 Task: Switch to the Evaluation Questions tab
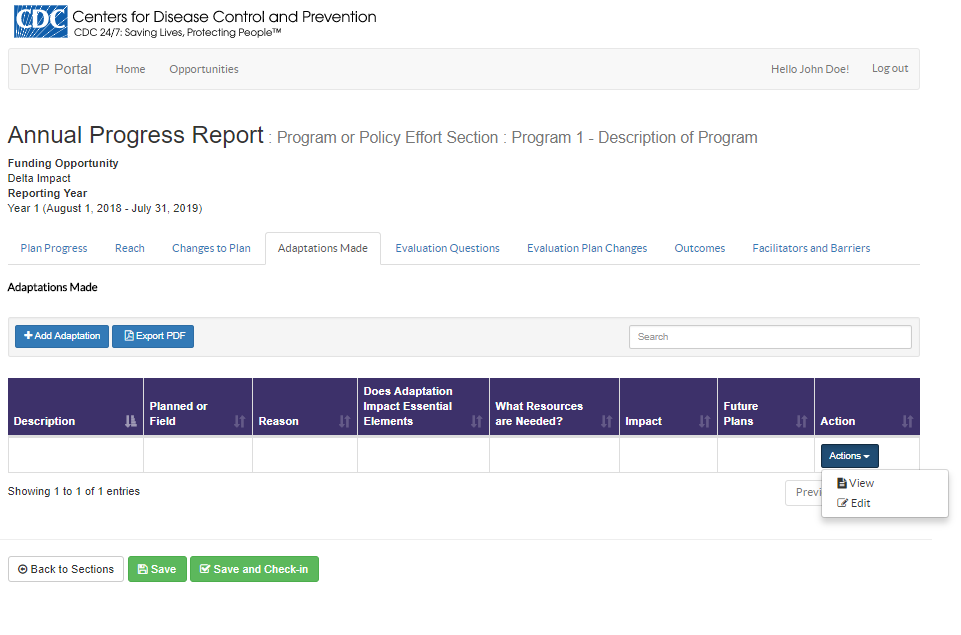coord(447,248)
